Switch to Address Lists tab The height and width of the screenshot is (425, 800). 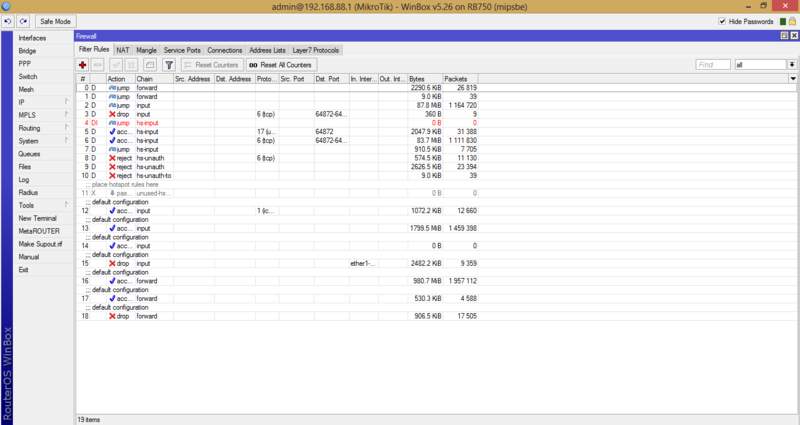click(x=267, y=50)
